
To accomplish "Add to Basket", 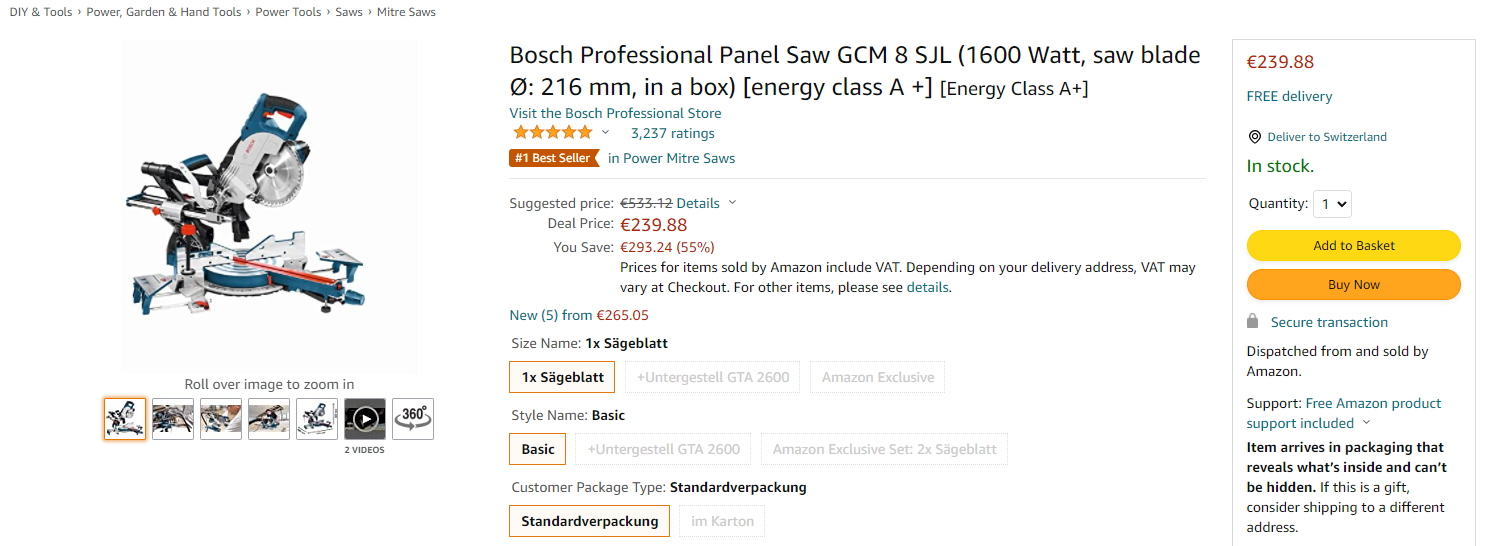I will pos(1353,246).
